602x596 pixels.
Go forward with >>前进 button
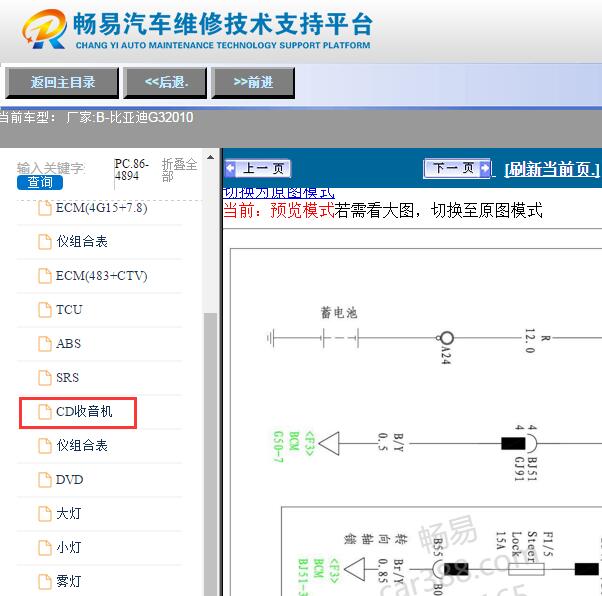tap(253, 83)
